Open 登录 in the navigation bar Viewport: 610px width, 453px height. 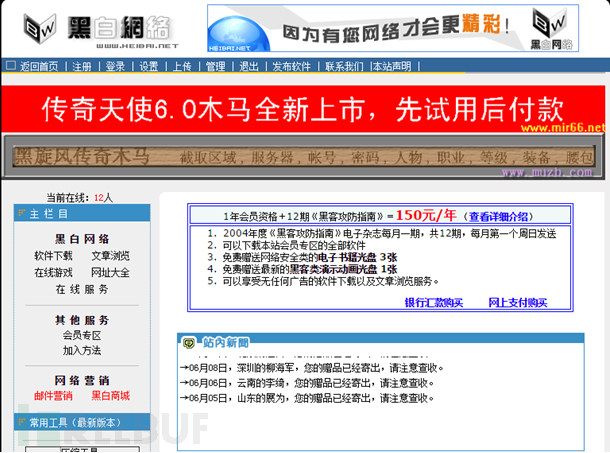point(115,67)
